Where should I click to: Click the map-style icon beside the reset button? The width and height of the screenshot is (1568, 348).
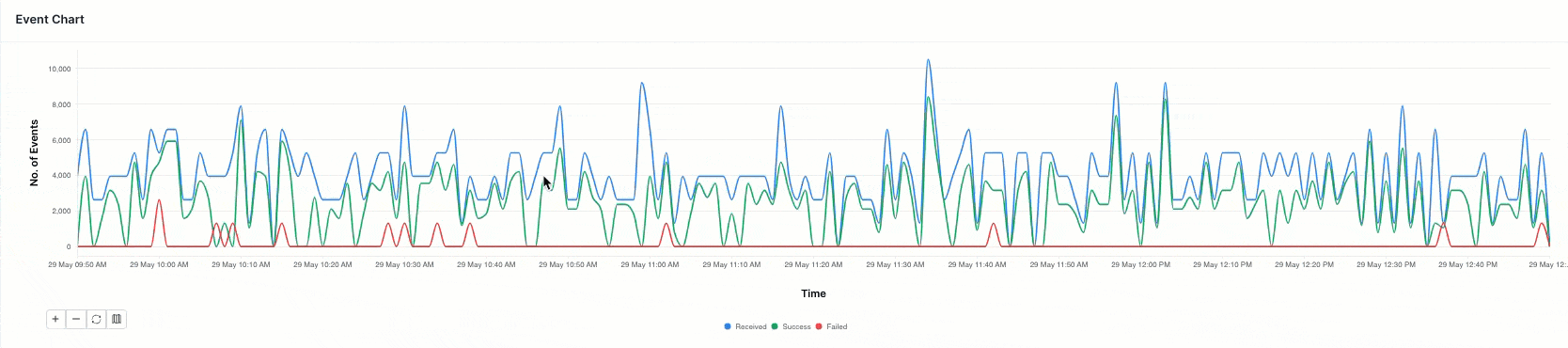pyautogui.click(x=117, y=319)
